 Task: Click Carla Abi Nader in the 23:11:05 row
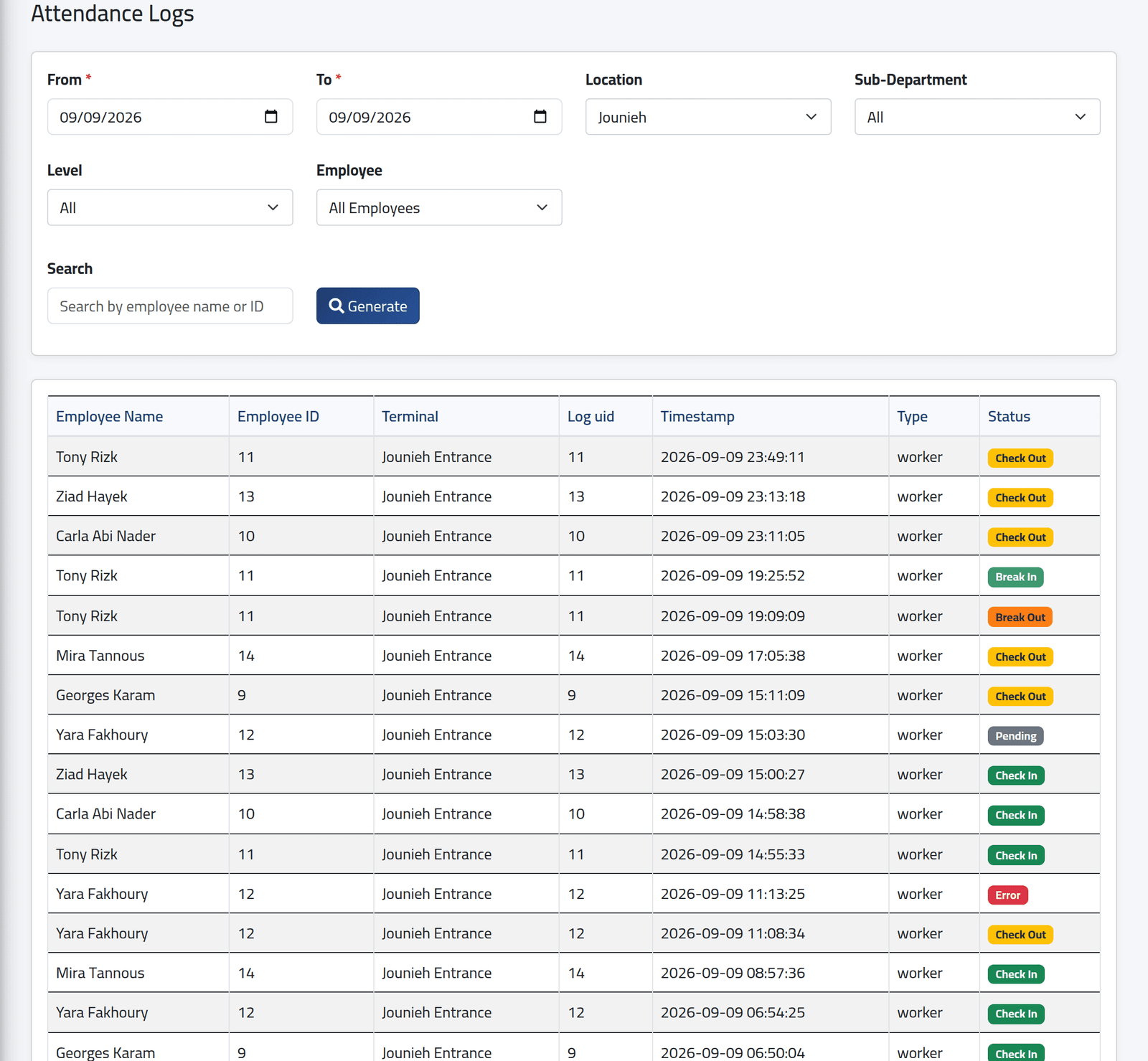tap(105, 536)
